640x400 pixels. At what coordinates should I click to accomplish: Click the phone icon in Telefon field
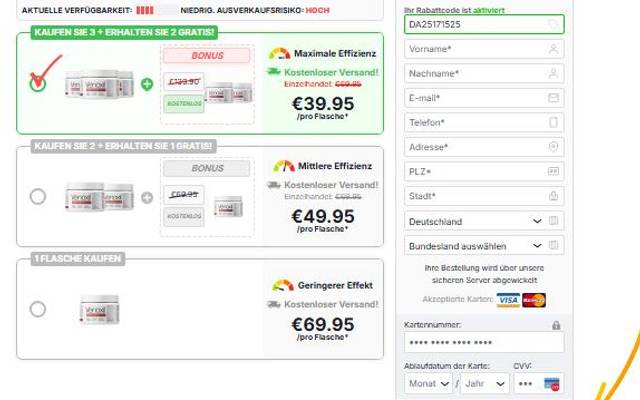click(554, 122)
